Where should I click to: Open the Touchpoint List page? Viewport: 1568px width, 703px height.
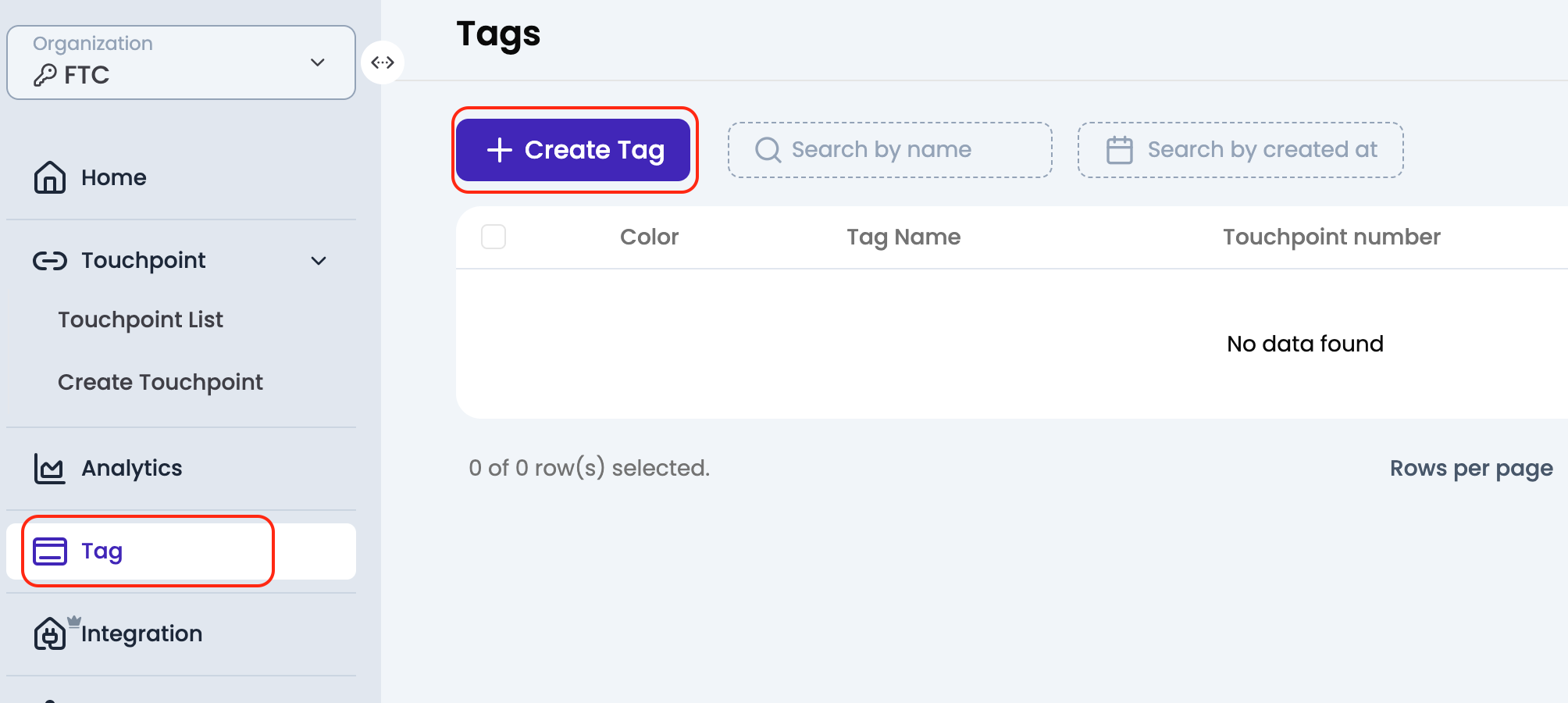[140, 319]
